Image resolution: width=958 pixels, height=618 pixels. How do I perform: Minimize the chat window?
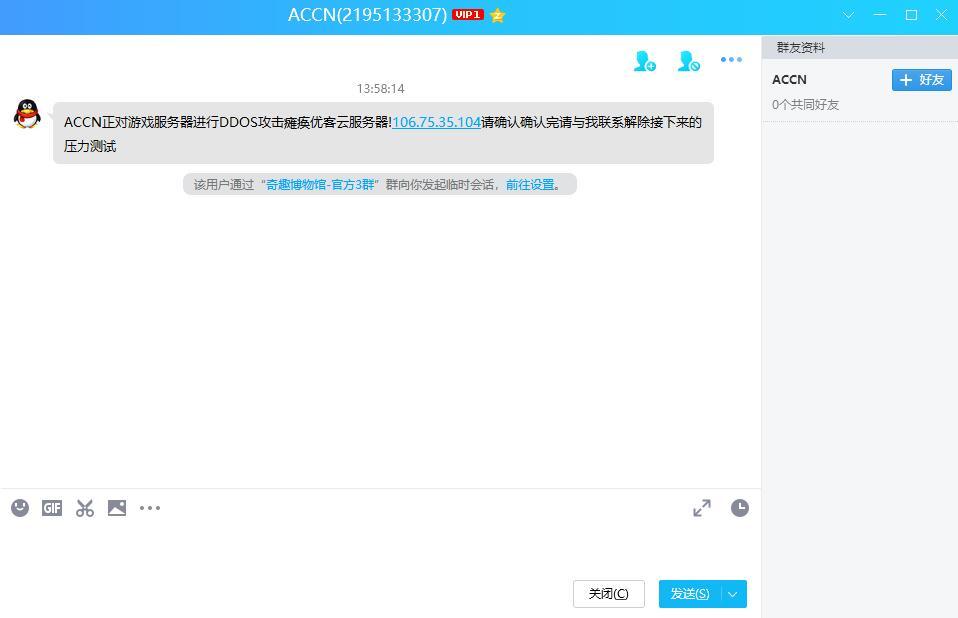(x=880, y=15)
